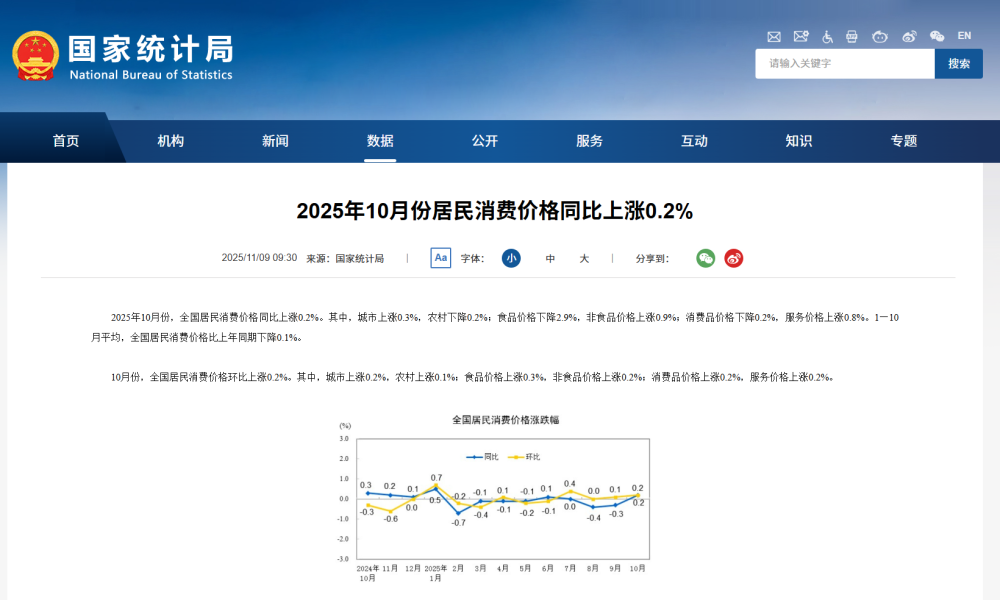The height and width of the screenshot is (600, 1000).
Task: Switch to the 首页 navigation tab
Action: (66, 140)
